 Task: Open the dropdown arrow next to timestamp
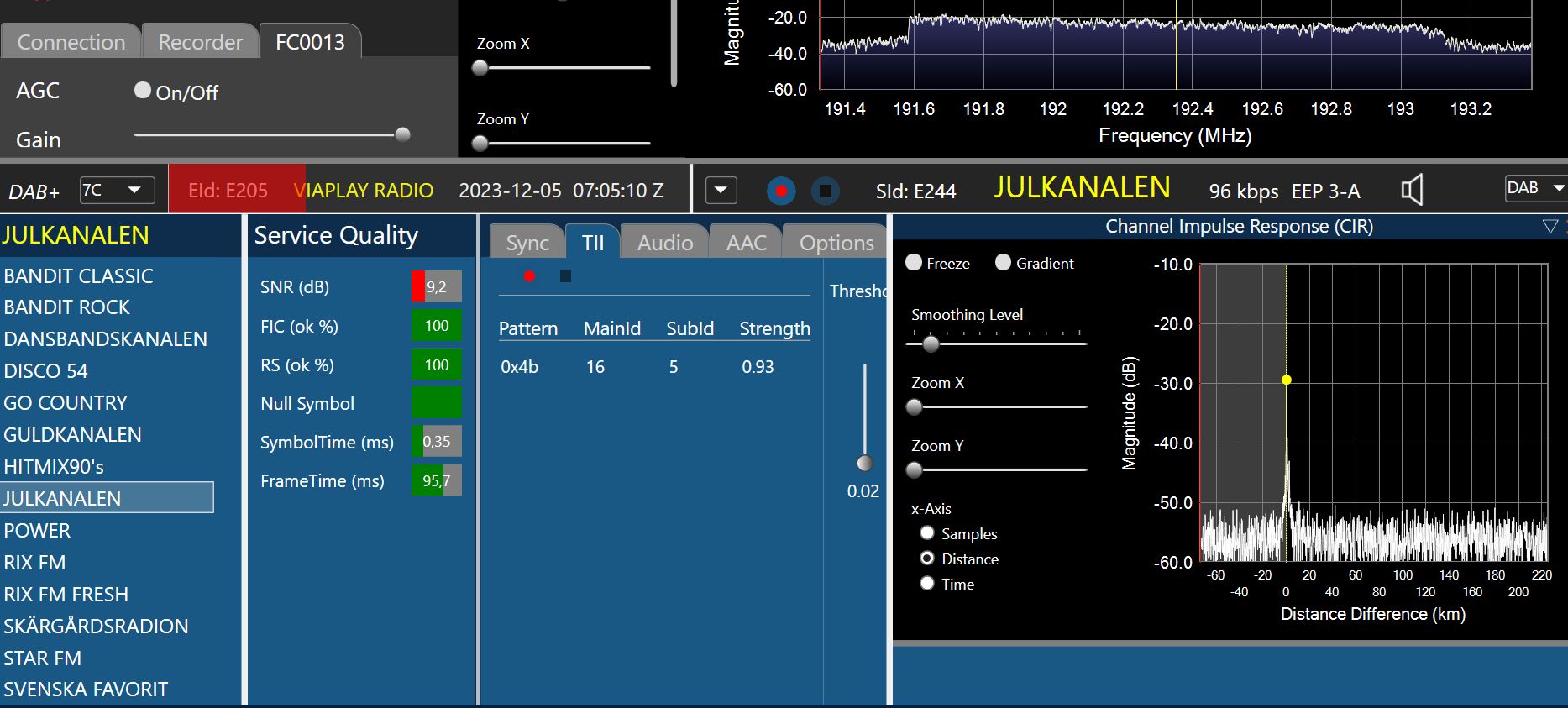point(721,191)
